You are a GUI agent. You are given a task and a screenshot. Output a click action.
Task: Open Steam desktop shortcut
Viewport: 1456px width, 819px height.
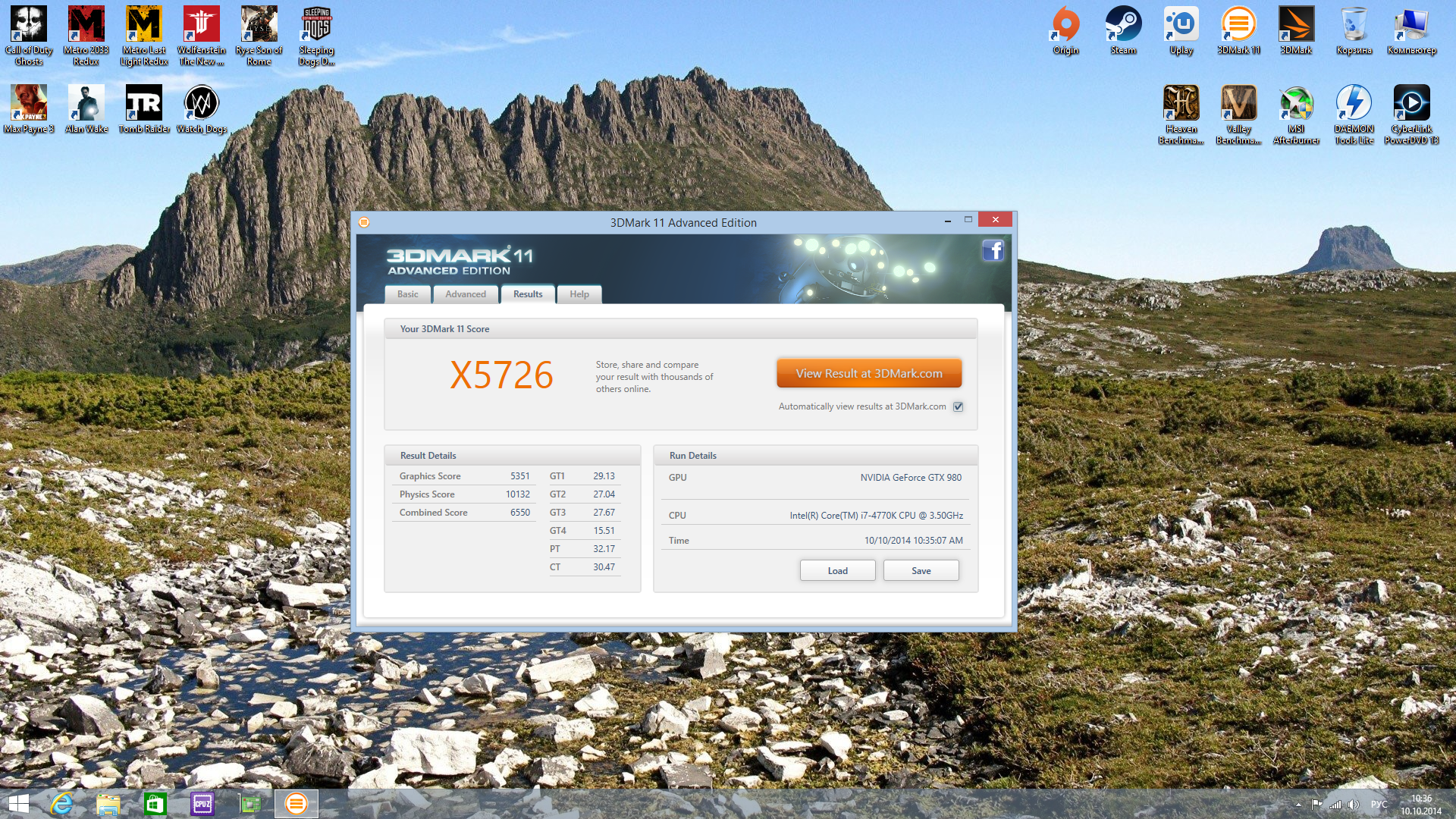pyautogui.click(x=1123, y=25)
